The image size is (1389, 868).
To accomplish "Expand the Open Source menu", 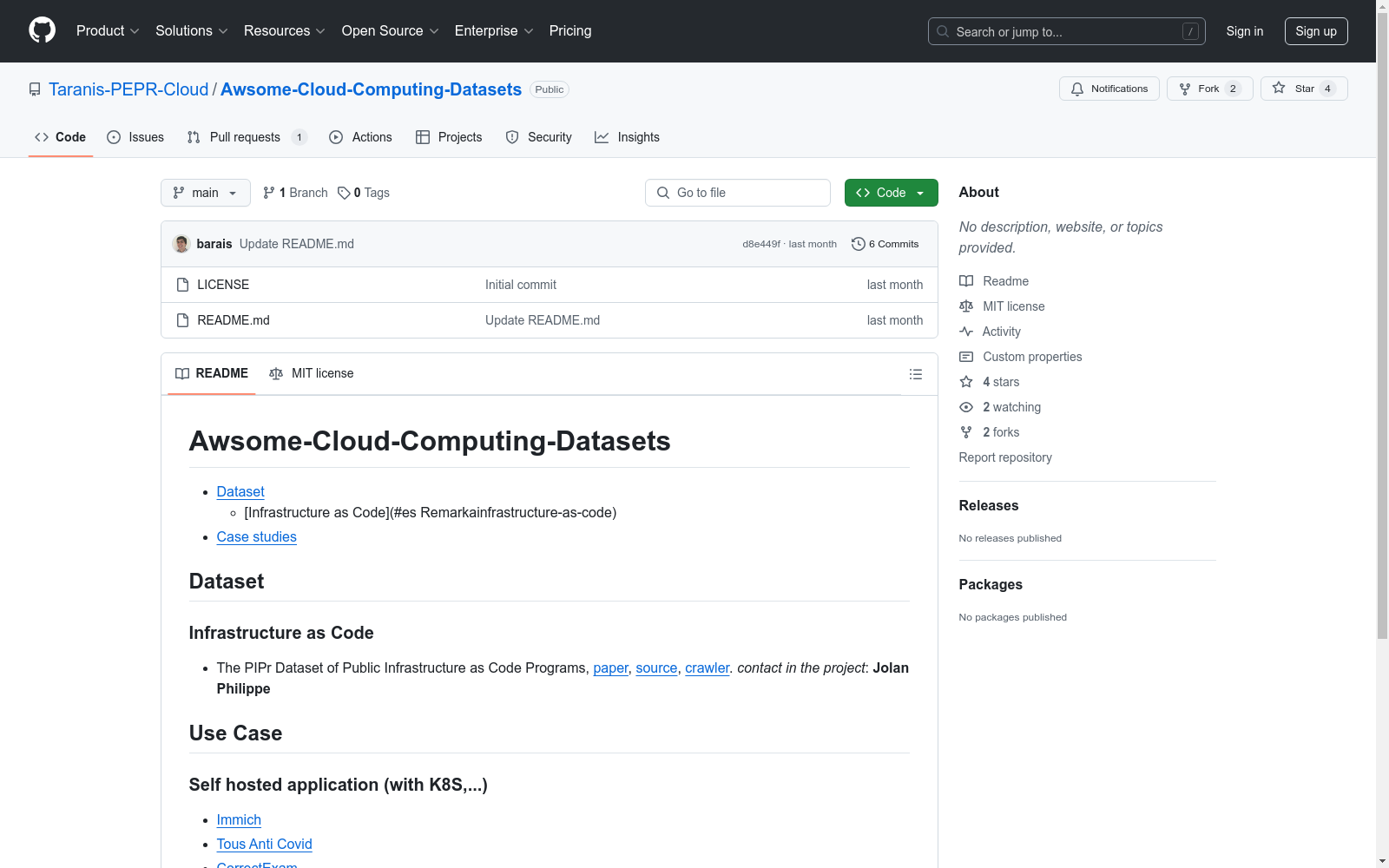I will 391,31.
